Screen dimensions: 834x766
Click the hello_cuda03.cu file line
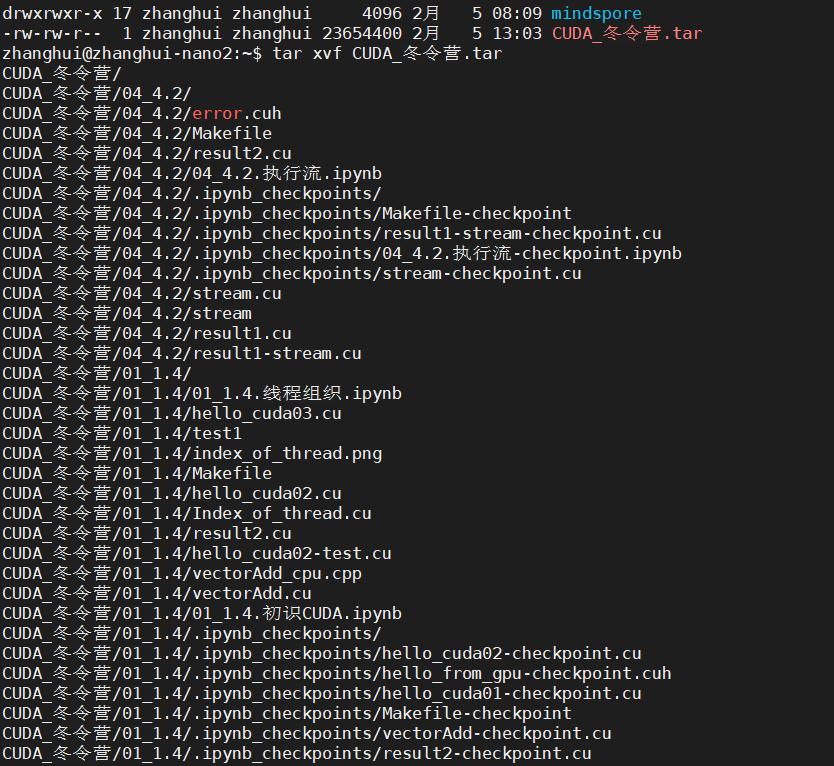pyautogui.click(x=172, y=413)
